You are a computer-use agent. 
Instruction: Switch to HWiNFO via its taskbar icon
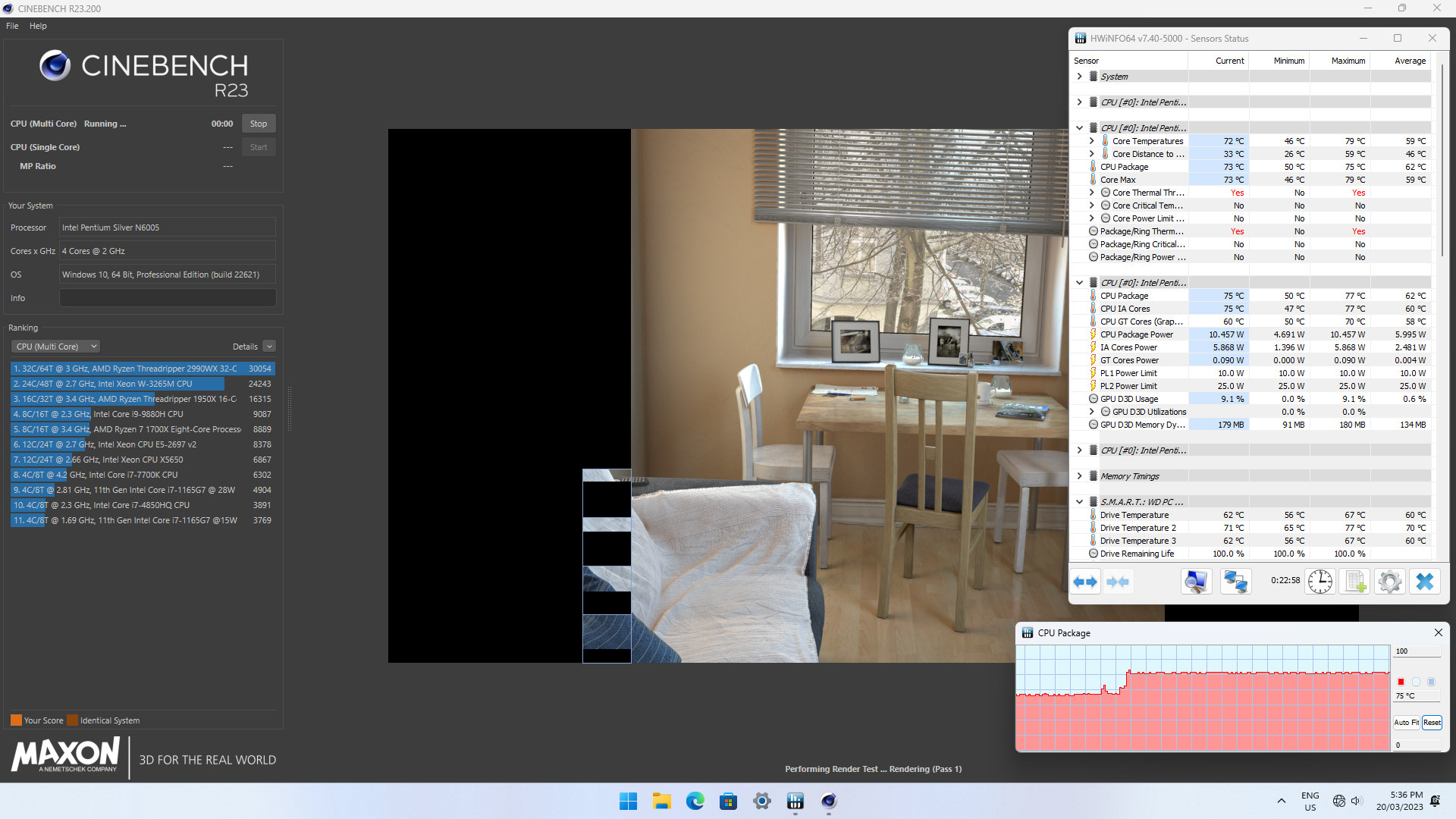[x=795, y=801]
